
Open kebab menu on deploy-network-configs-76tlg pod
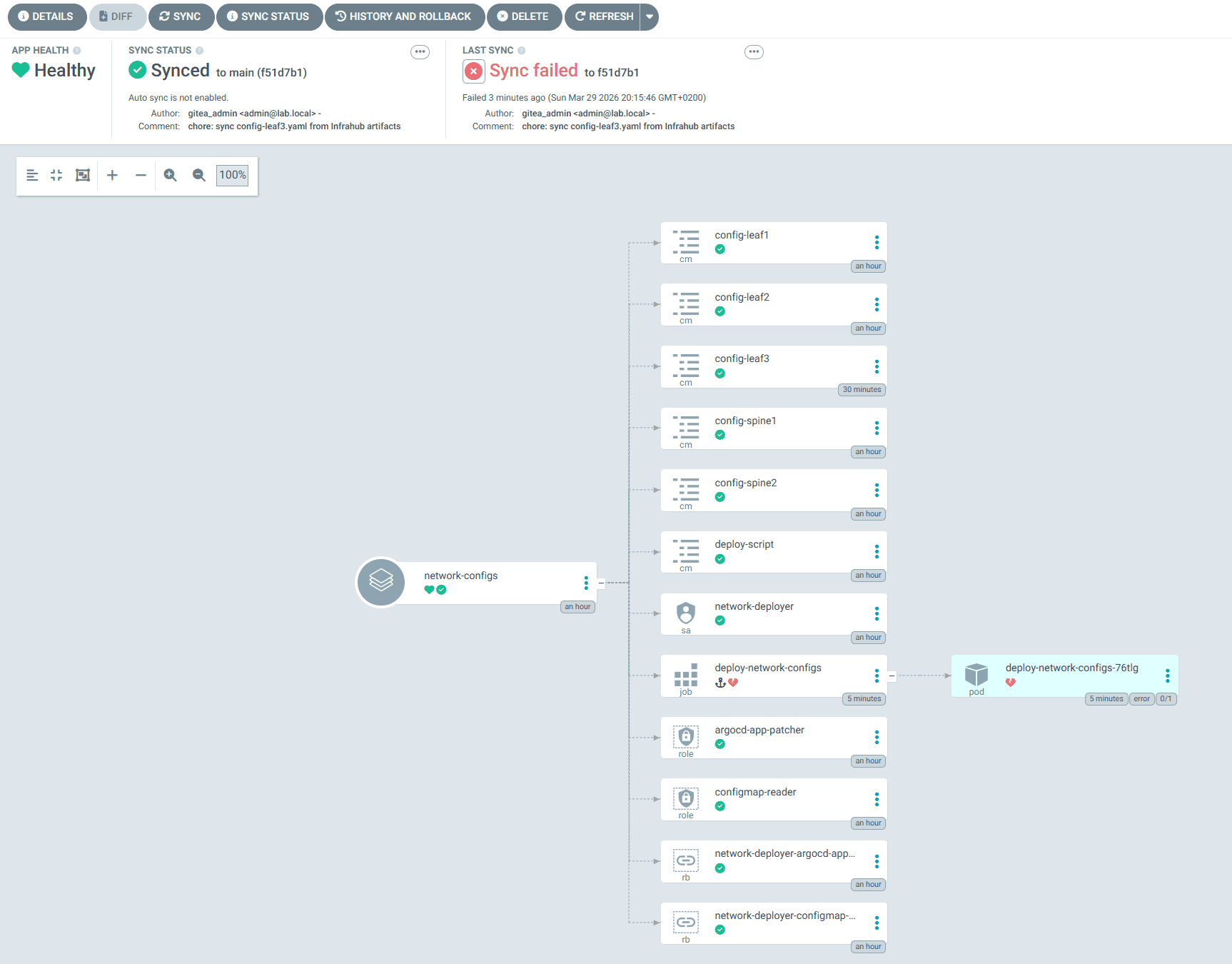click(x=1168, y=675)
